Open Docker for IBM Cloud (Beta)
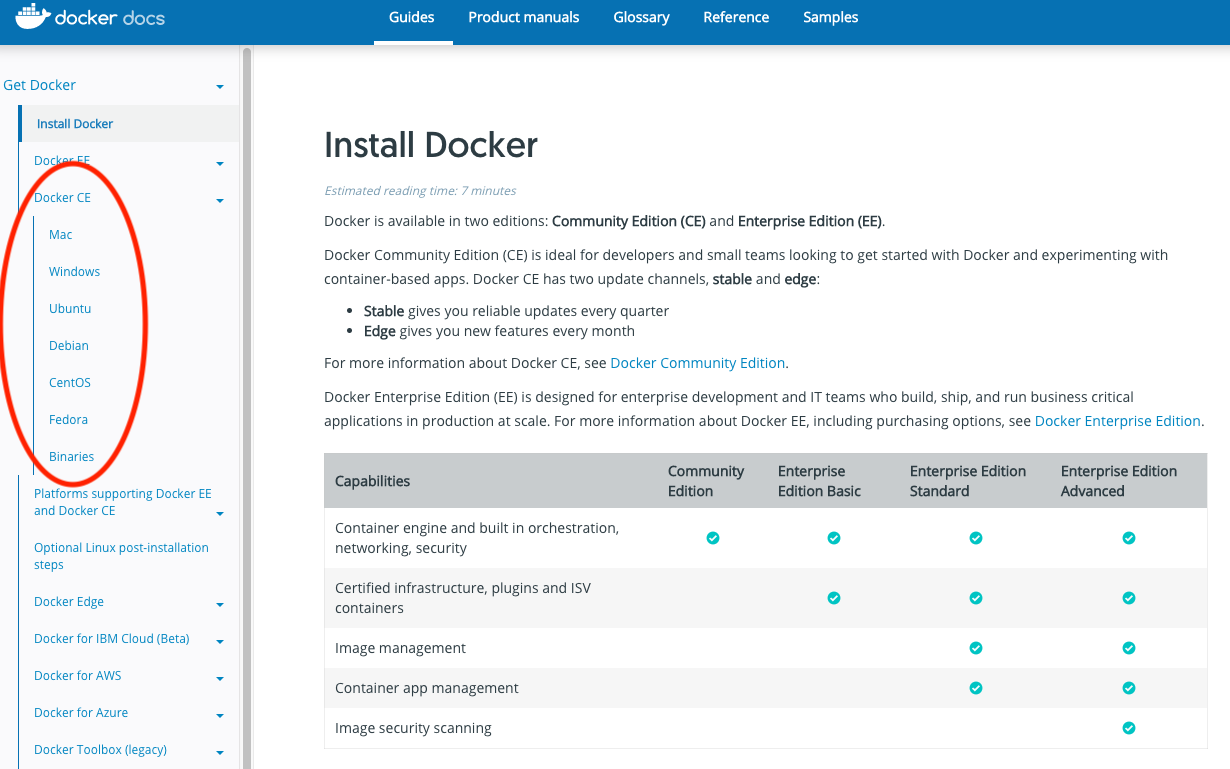This screenshot has height=769, width=1230. [x=112, y=639]
